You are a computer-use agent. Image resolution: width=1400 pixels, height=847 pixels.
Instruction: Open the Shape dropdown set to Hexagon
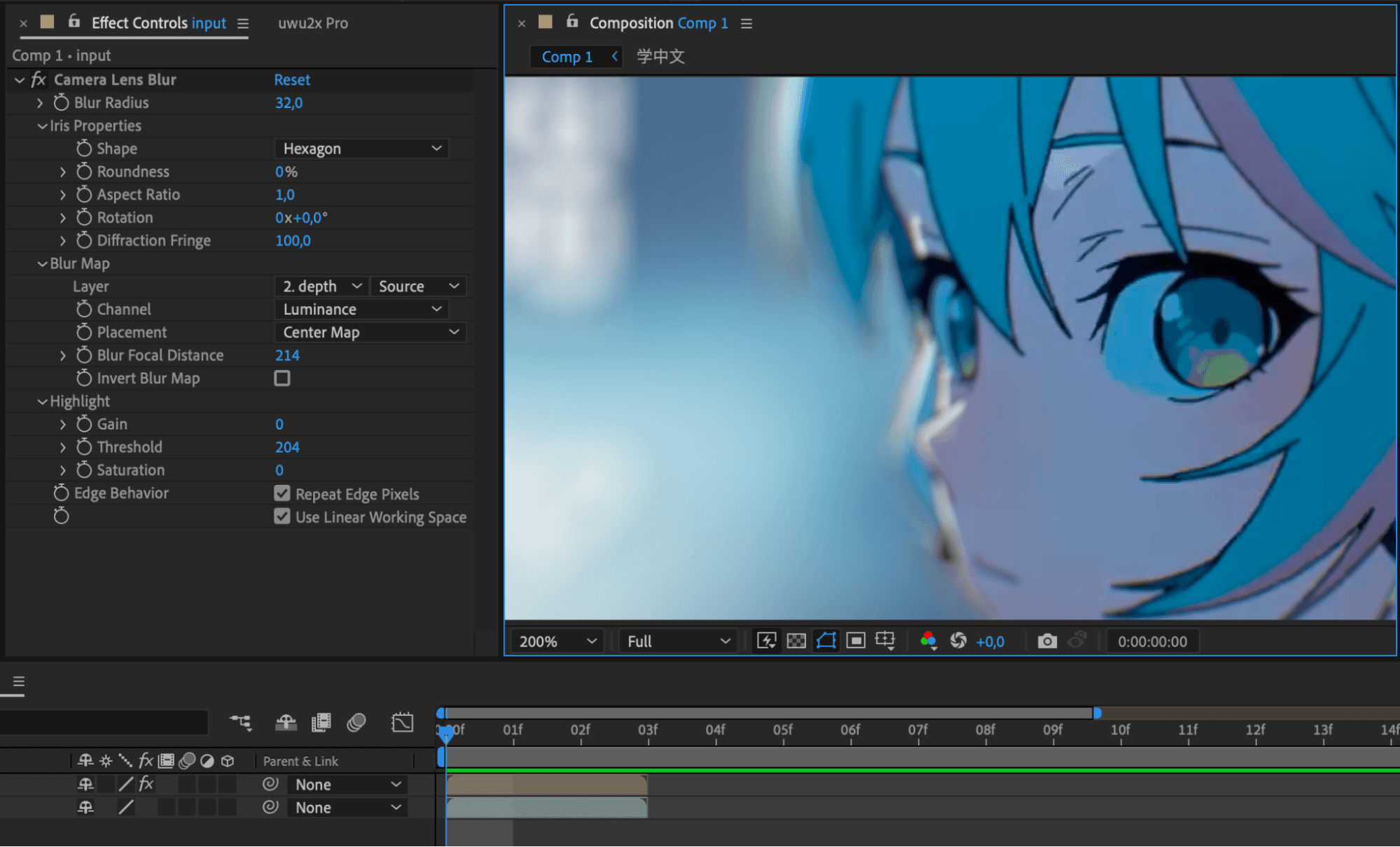coord(362,149)
